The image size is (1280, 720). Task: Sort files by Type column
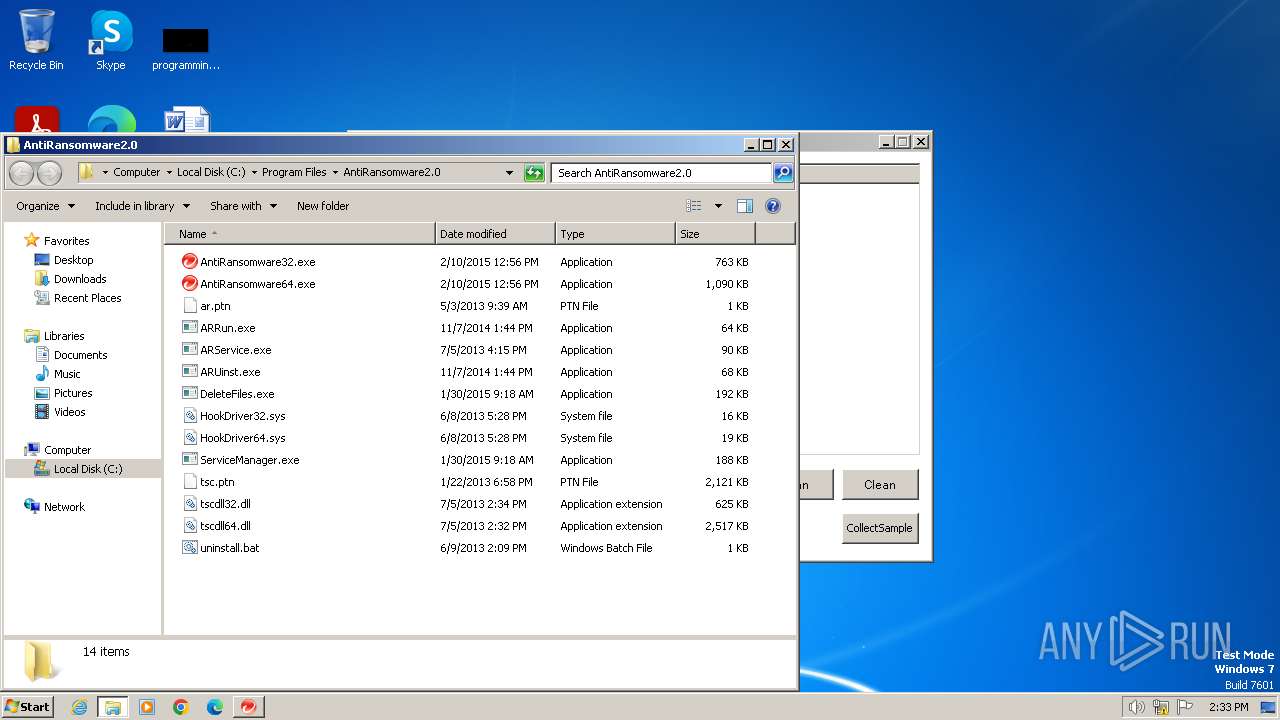click(x=615, y=234)
